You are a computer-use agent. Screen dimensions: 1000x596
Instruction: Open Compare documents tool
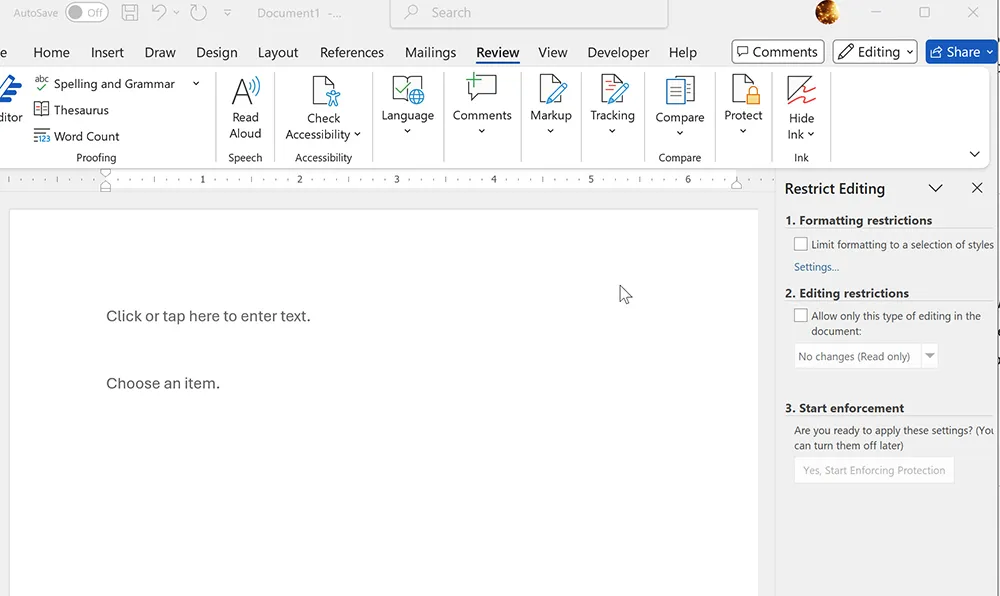point(679,105)
